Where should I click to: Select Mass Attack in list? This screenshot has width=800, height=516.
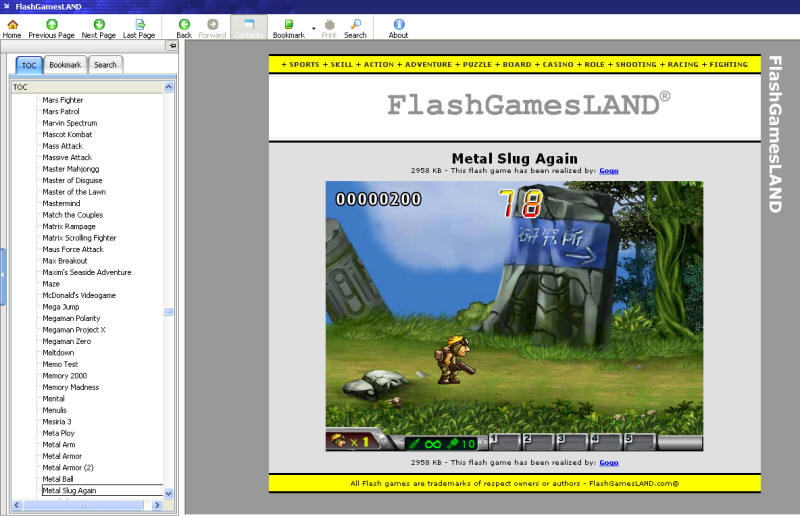click(62, 146)
